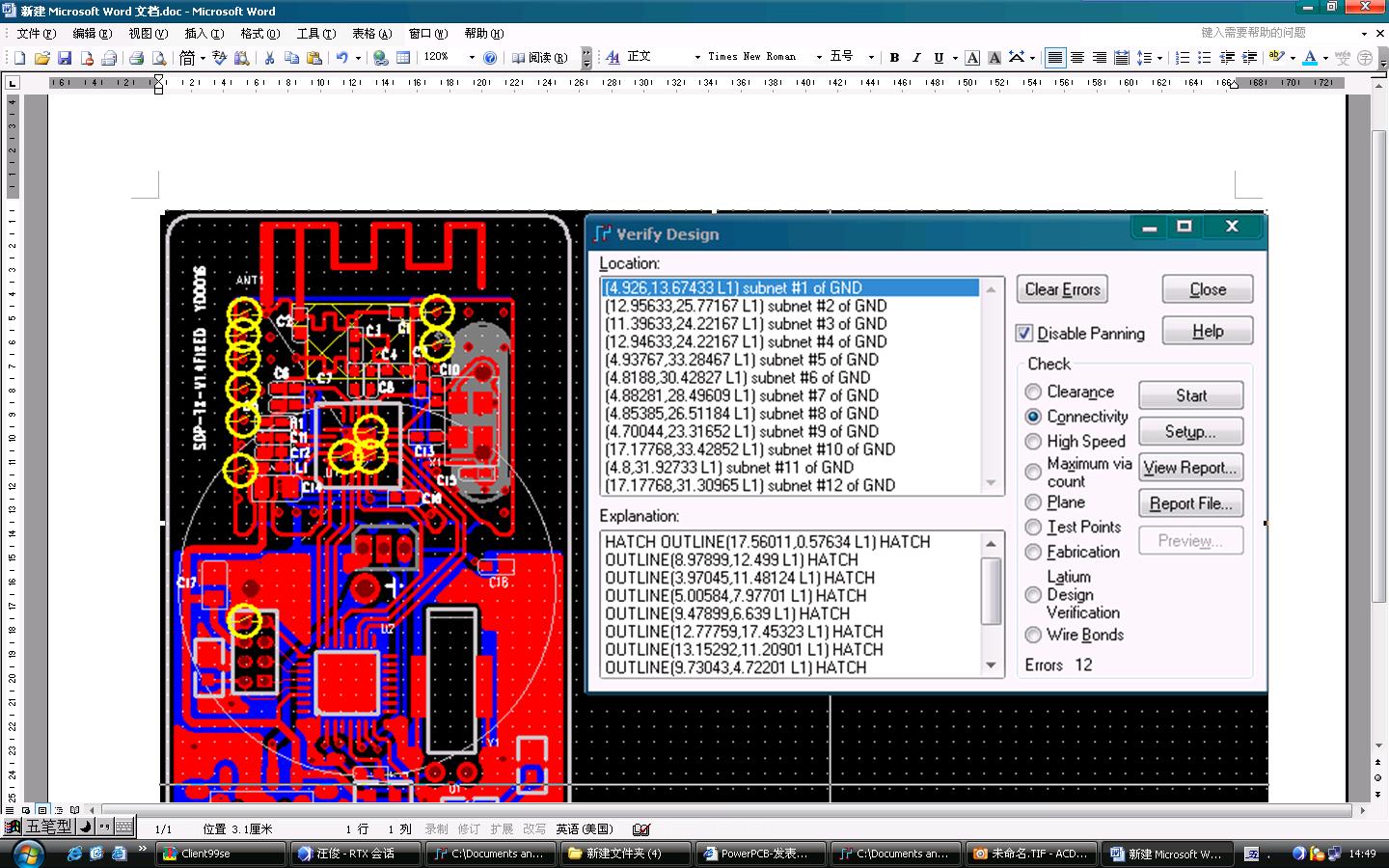Choose the High Speed check option
This screenshot has height=868, width=1389.
(1033, 442)
